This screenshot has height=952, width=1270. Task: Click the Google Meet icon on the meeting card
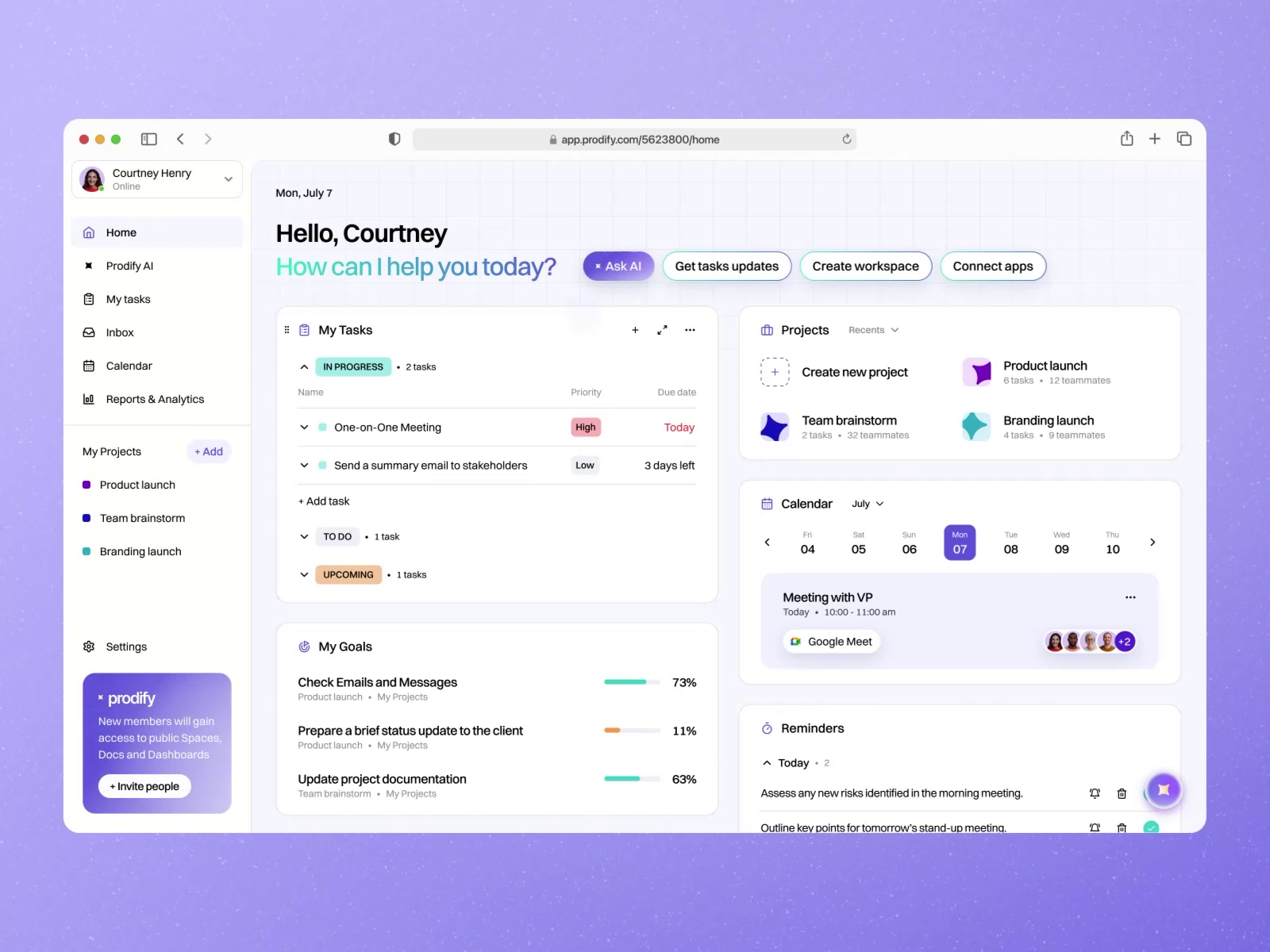795,641
